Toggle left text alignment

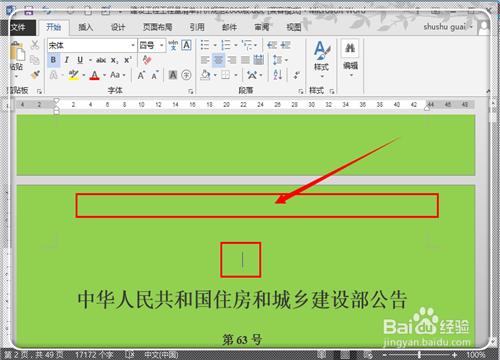205,60
